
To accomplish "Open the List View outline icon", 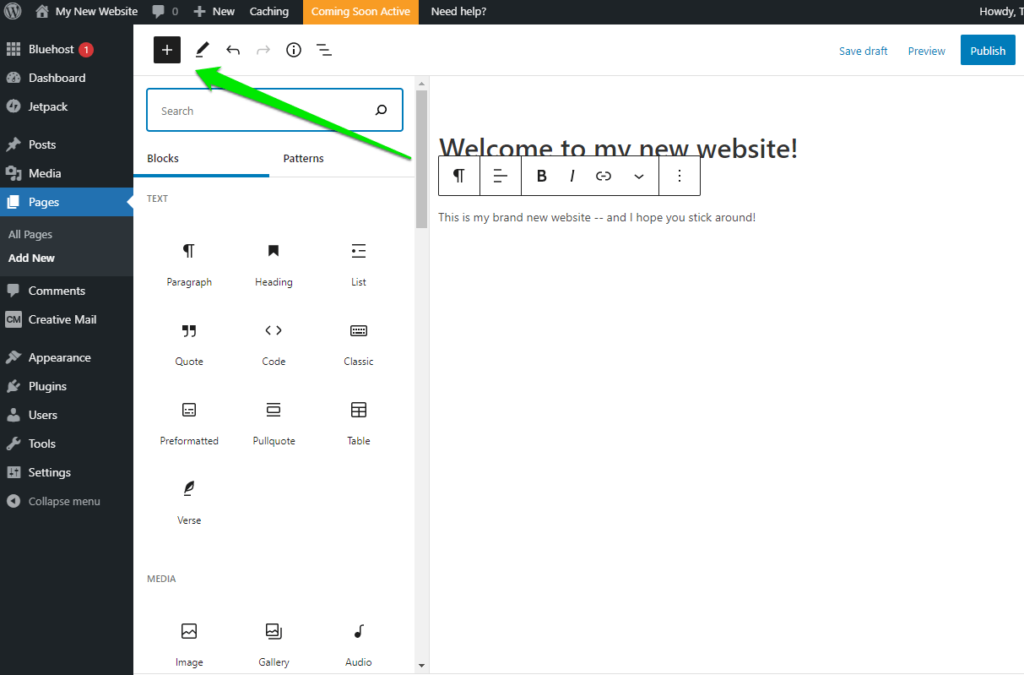I will [324, 50].
